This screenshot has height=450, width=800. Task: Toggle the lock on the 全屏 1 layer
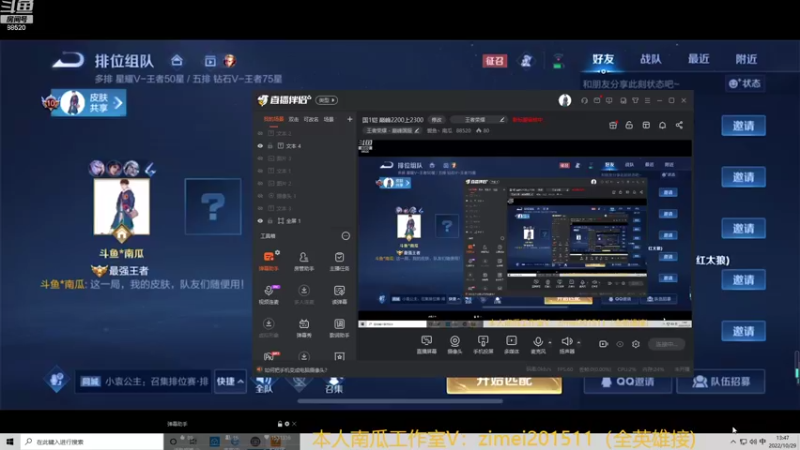tap(270, 221)
